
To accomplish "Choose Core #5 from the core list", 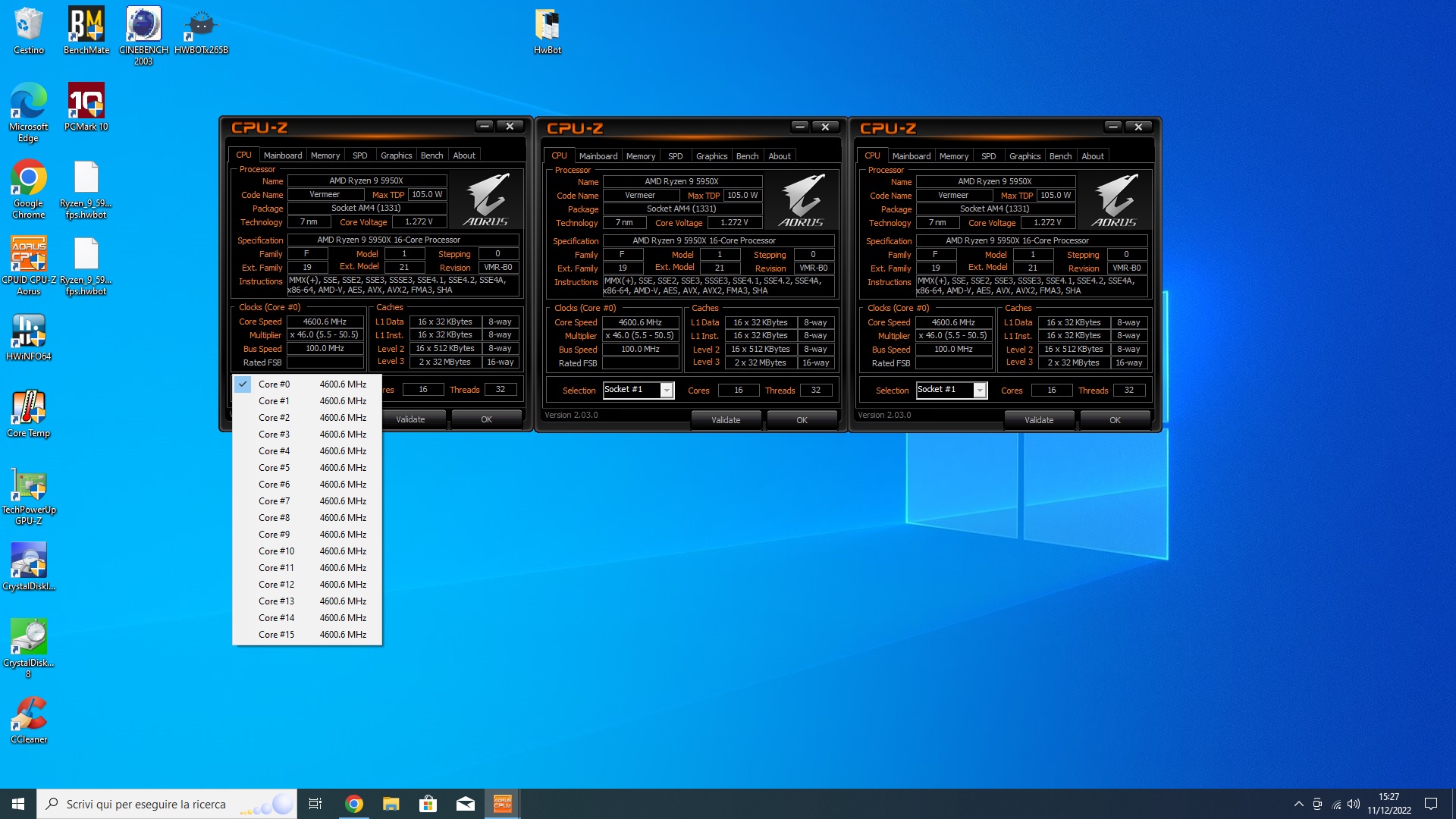I will (307, 468).
